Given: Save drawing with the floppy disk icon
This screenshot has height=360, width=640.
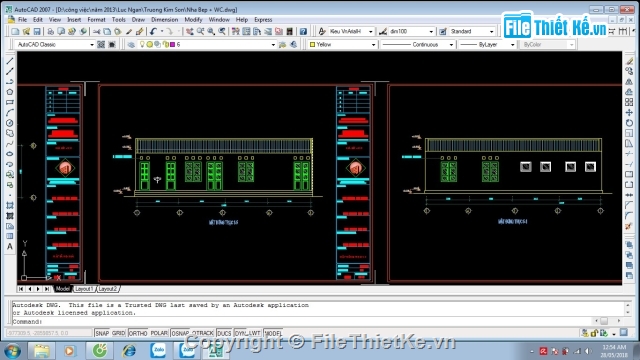Looking at the screenshot, I should (x=37, y=31).
